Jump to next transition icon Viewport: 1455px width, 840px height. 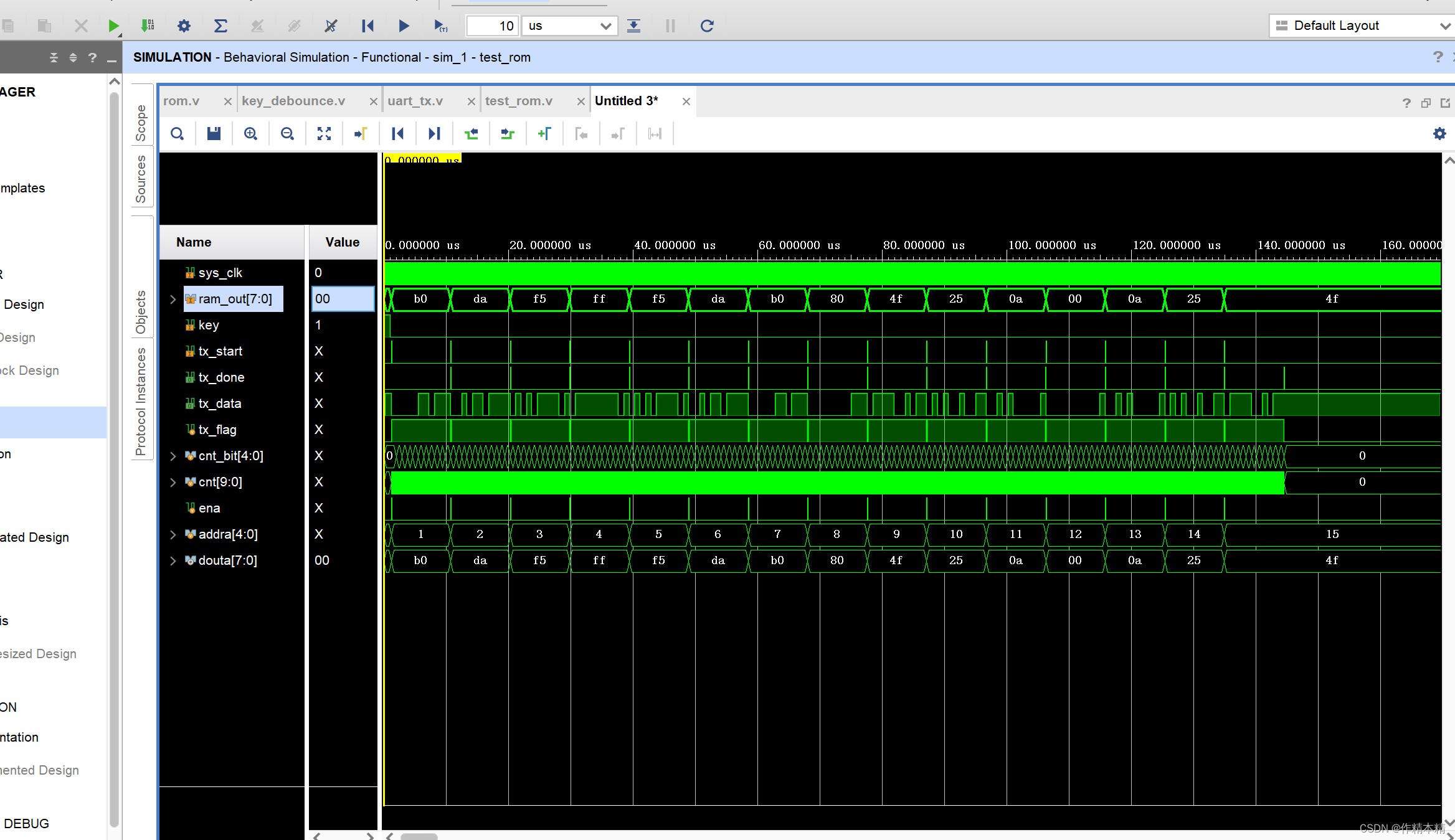coord(508,134)
